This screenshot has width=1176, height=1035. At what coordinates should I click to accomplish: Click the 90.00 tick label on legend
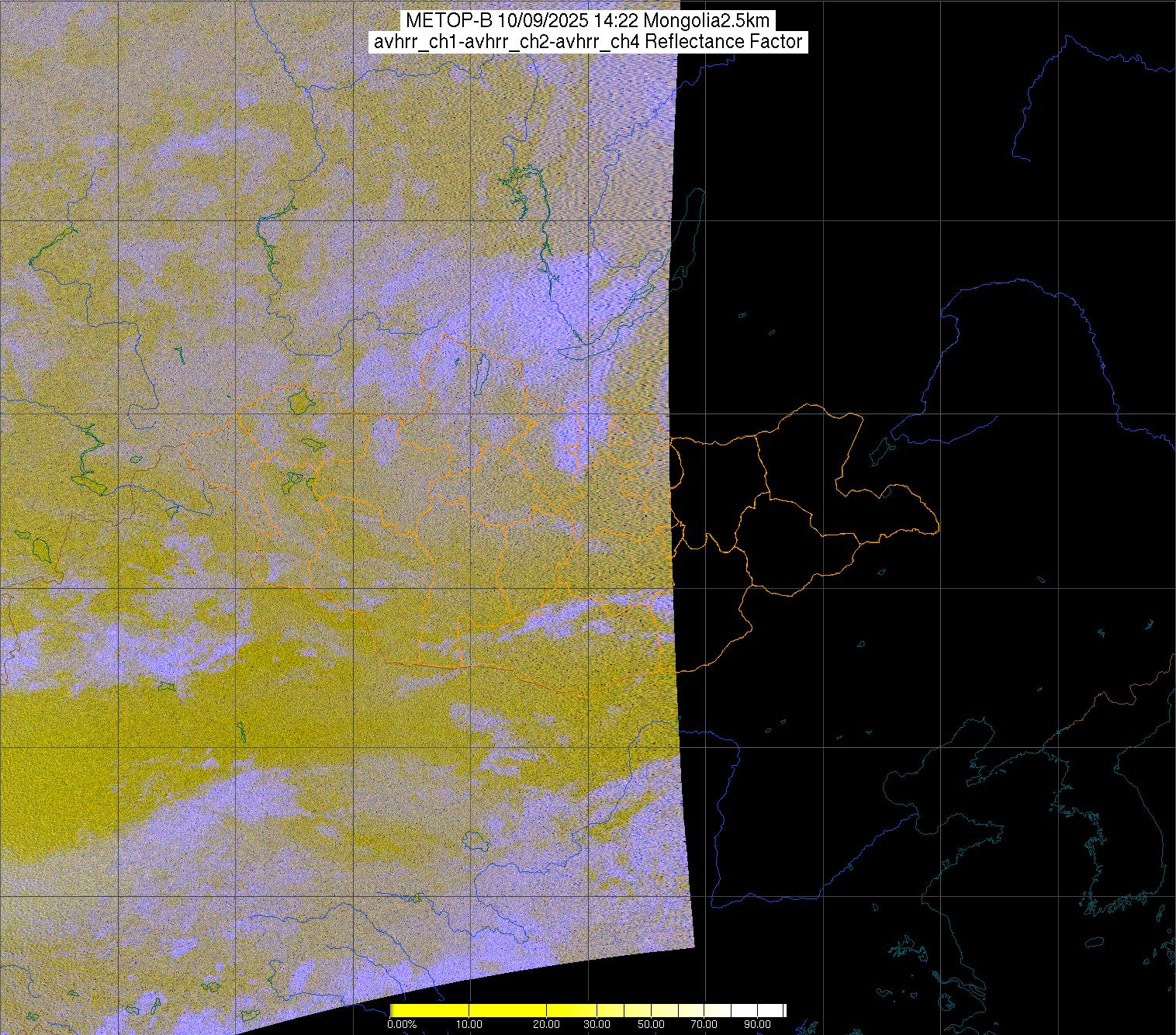pos(757,1025)
